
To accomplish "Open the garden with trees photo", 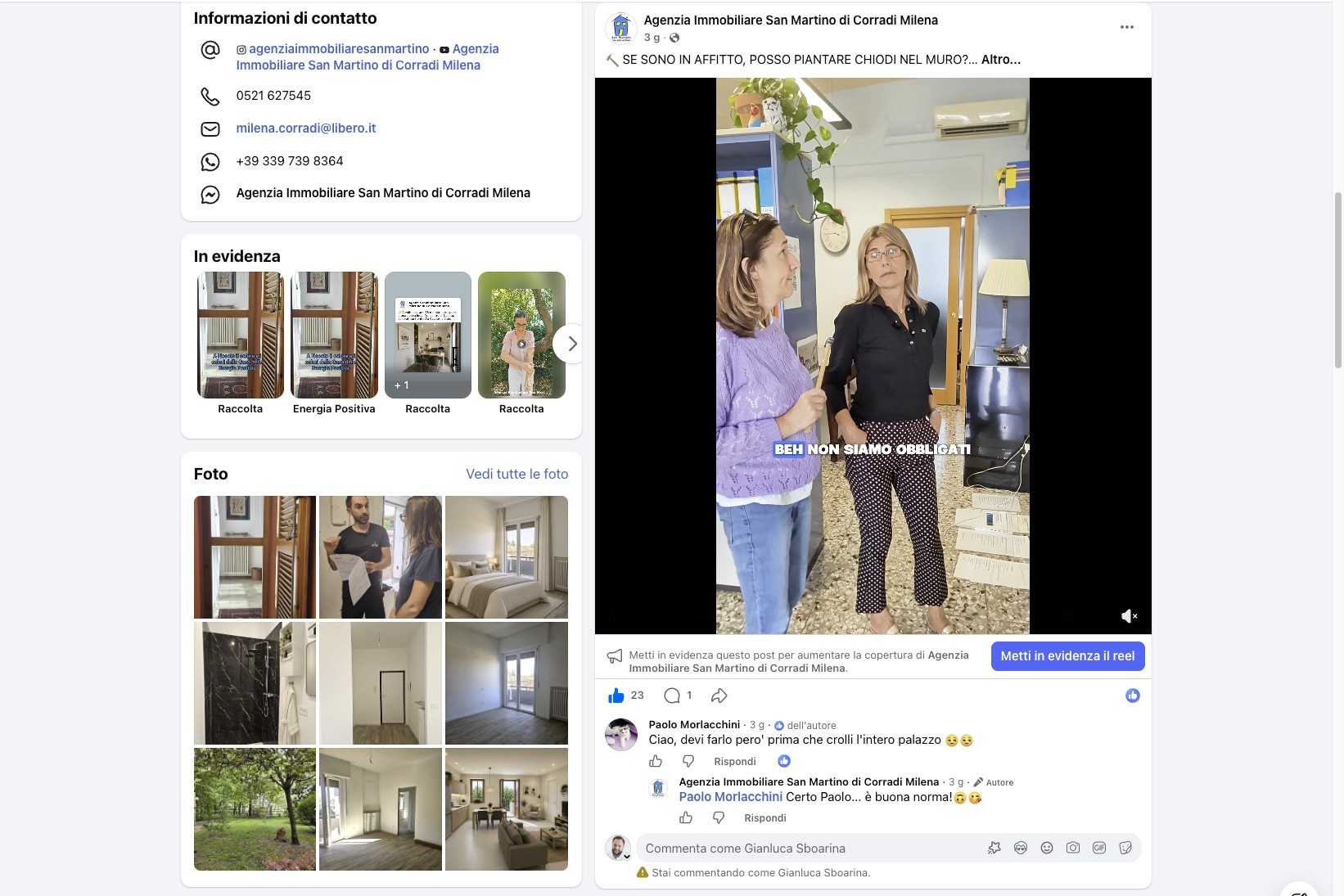I will [255, 809].
